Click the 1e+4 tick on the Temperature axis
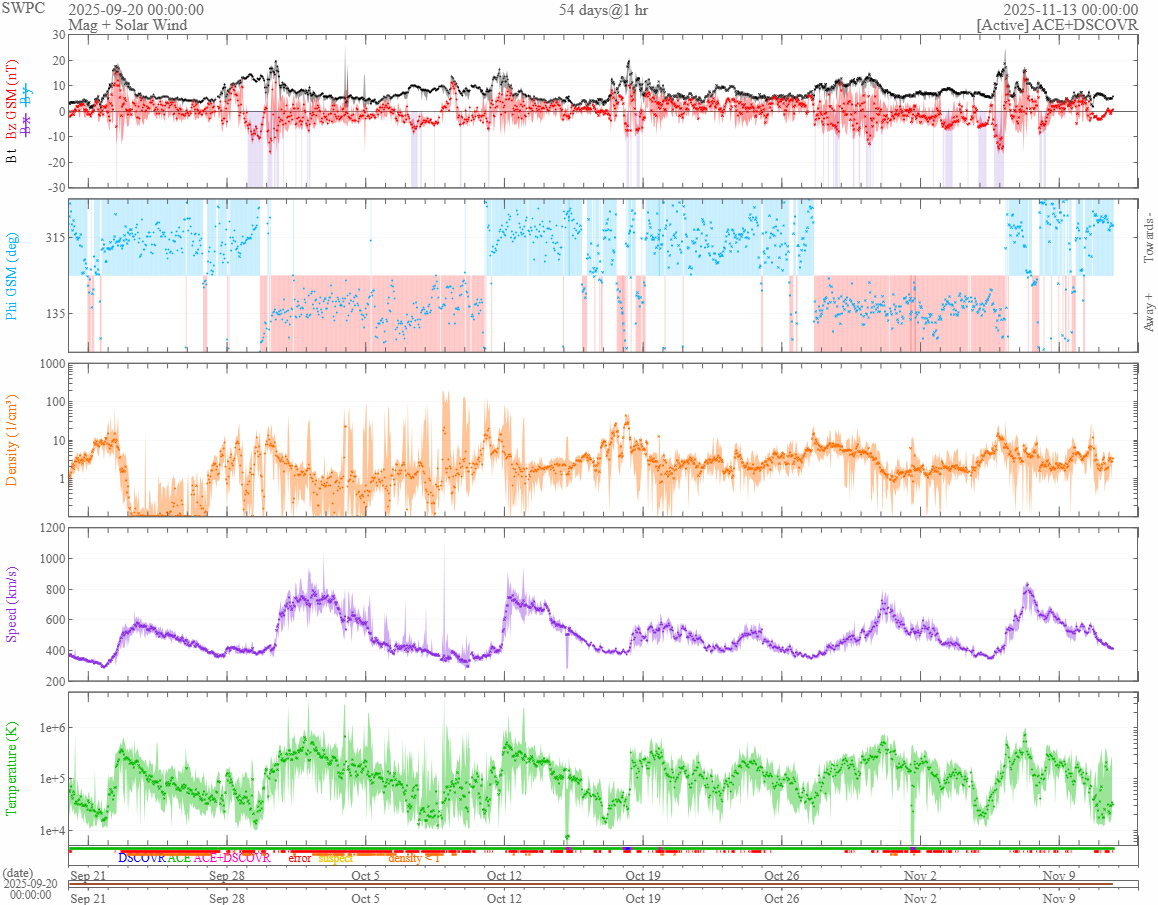Image resolution: width=1158 pixels, height=905 pixels. pos(52,830)
